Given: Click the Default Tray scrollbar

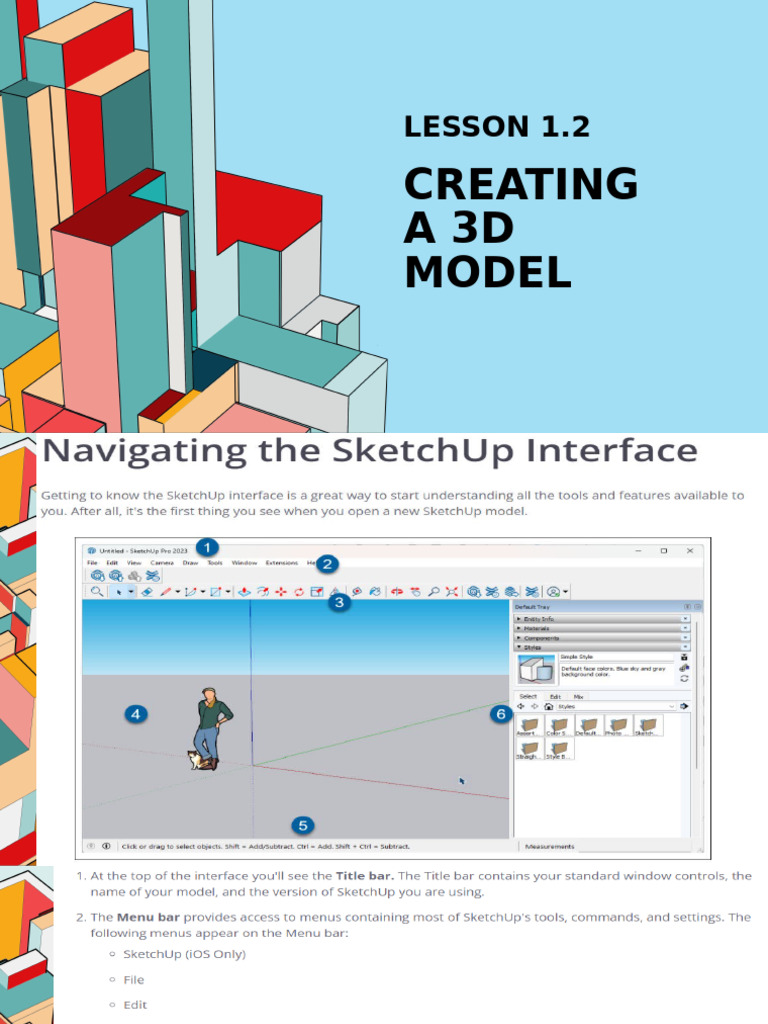Looking at the screenshot, I should tap(697, 695).
